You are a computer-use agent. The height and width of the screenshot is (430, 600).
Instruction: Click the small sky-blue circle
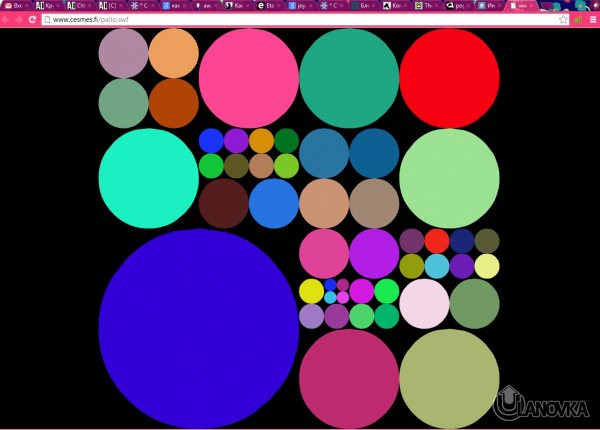tap(437, 266)
